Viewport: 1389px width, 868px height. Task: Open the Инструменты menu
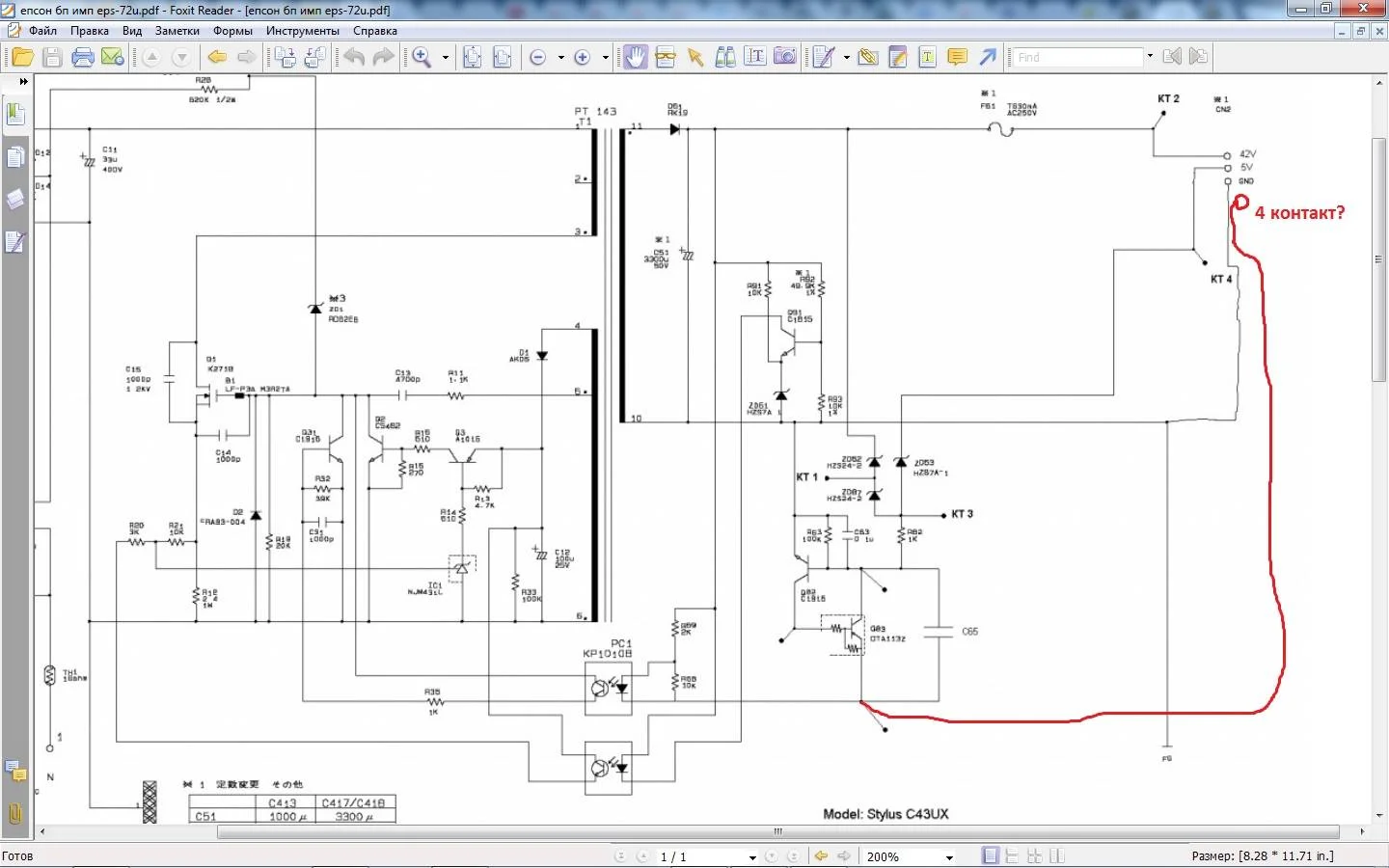pos(302,31)
